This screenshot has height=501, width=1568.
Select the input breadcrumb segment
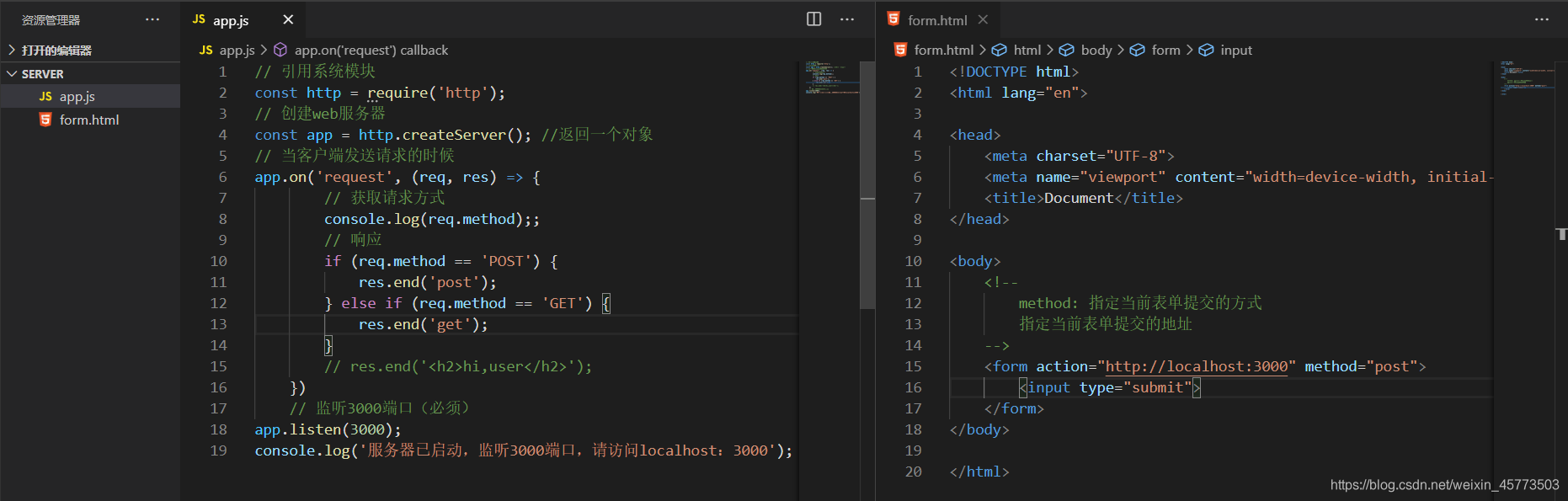click(1236, 51)
